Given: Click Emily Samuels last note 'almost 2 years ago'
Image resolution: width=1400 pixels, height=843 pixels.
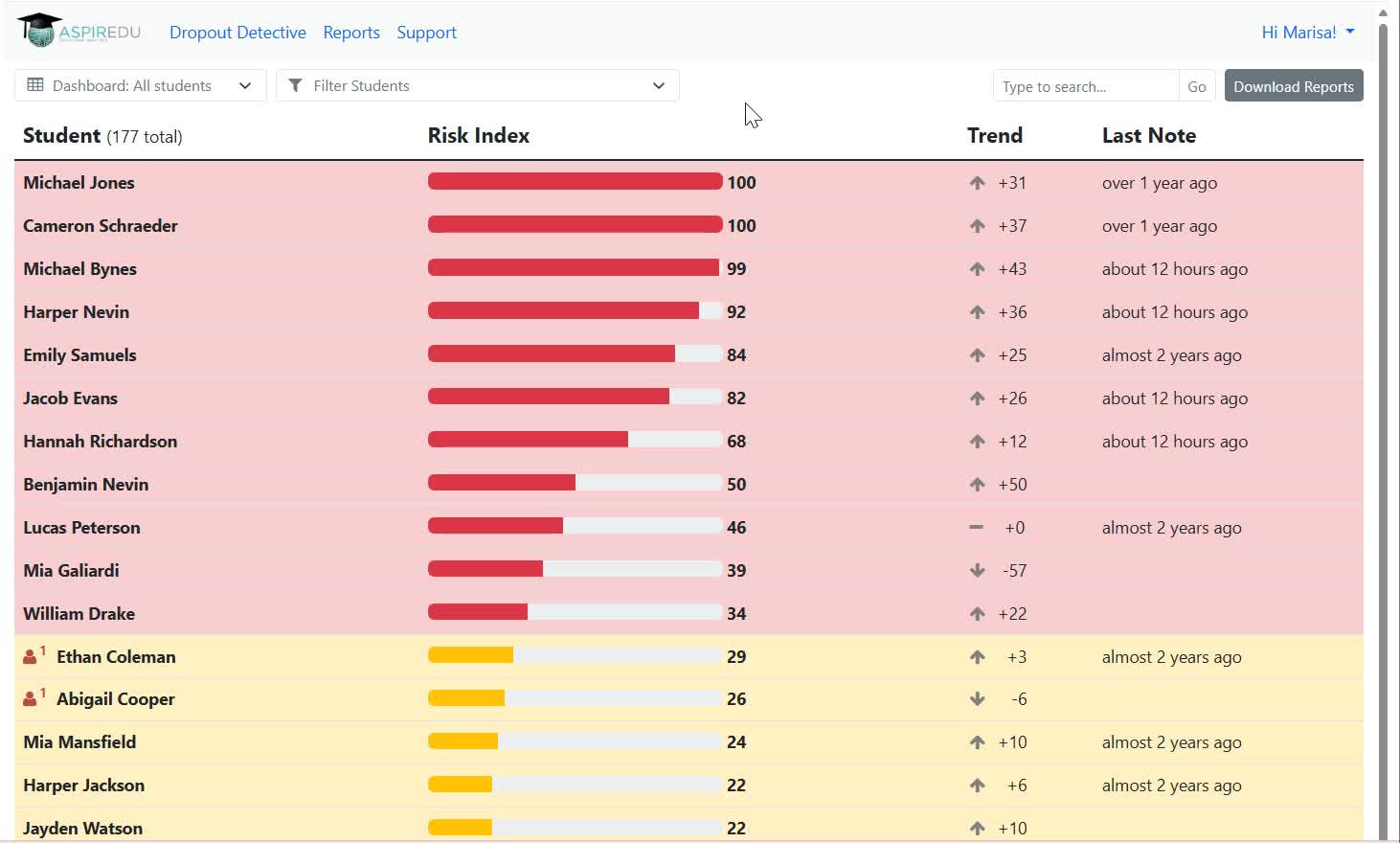Looking at the screenshot, I should tap(1172, 354).
